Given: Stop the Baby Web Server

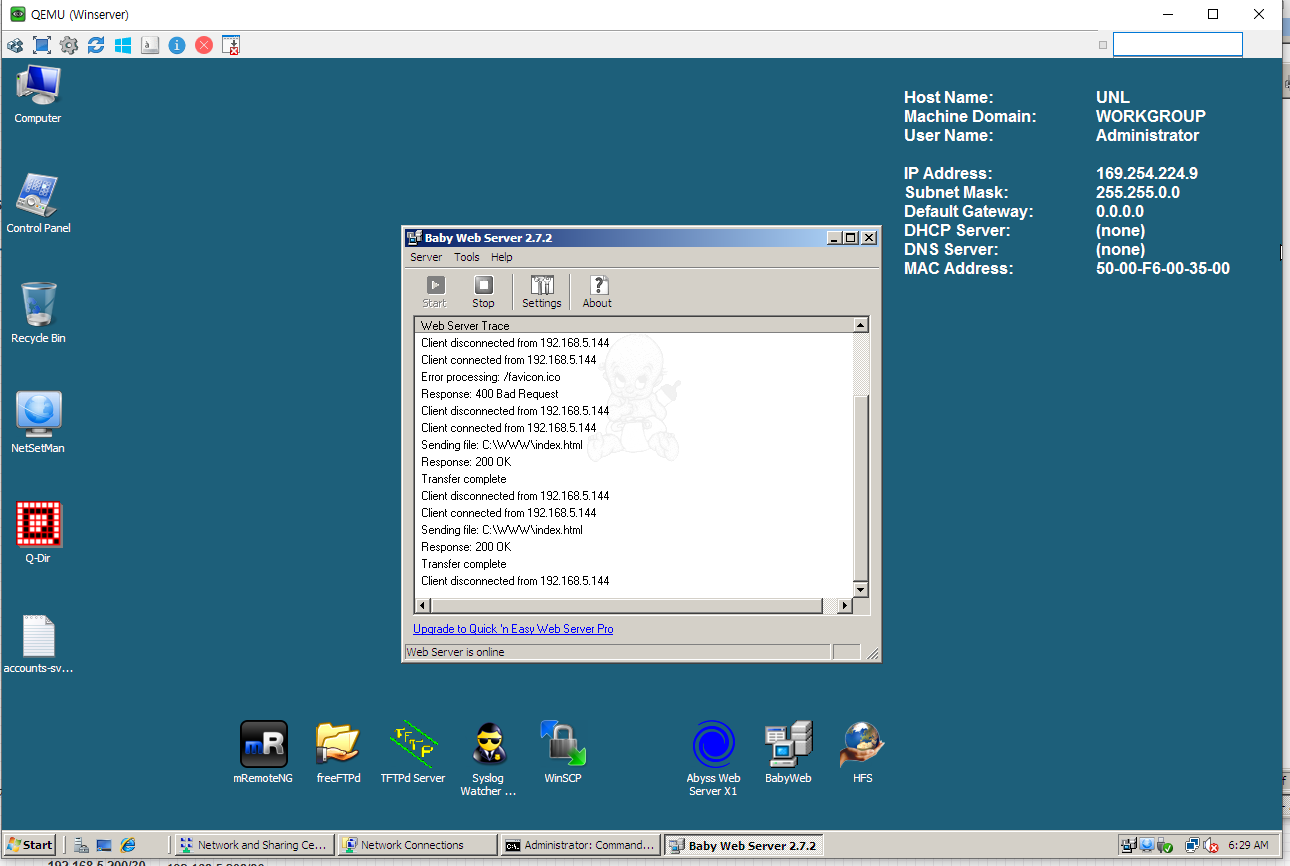Looking at the screenshot, I should tap(483, 292).
